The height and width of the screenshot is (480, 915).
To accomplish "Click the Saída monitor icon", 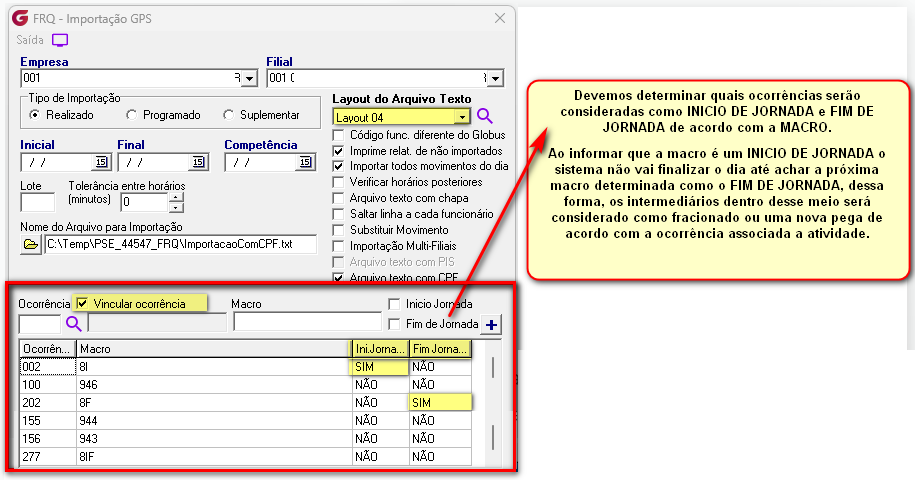I will 60,40.
